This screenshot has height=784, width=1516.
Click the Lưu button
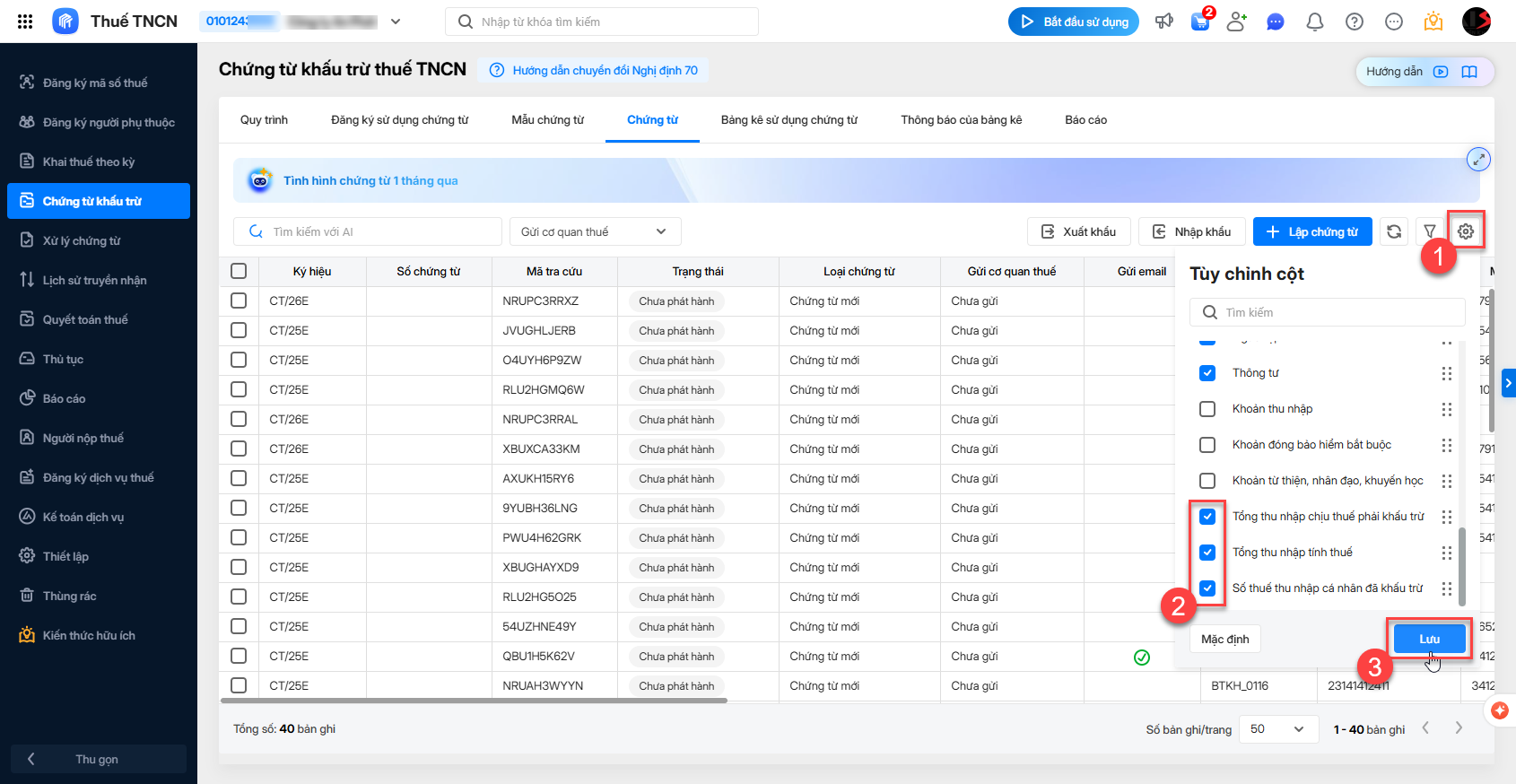1429,639
